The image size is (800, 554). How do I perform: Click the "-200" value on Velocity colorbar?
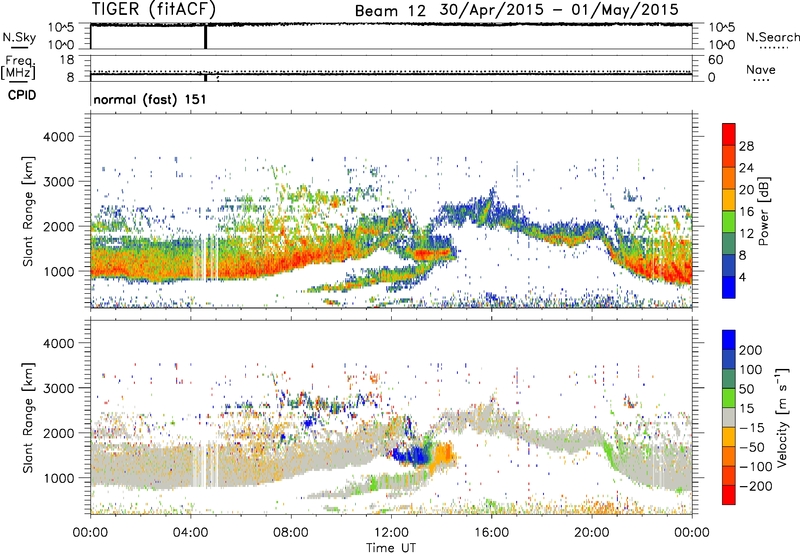tap(756, 486)
